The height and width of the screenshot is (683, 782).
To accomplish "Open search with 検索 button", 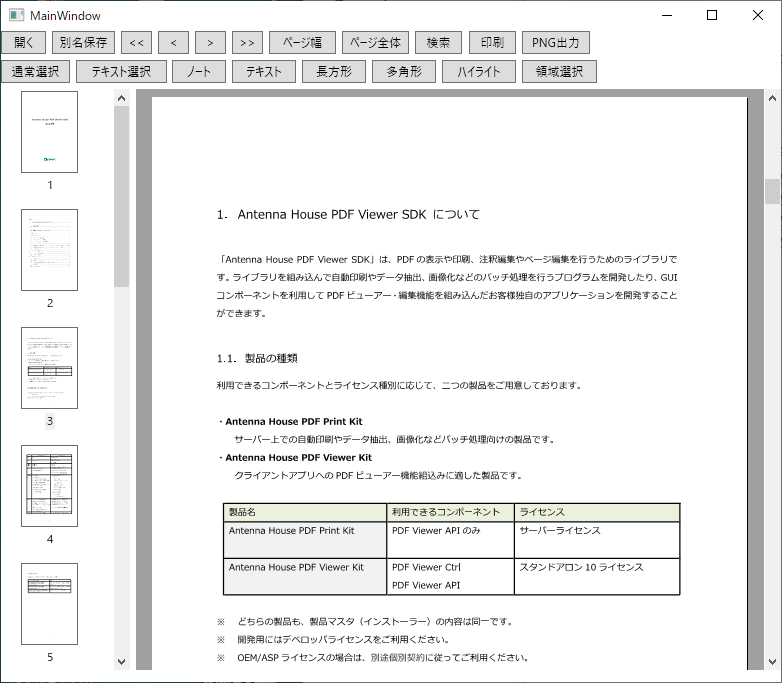I will coord(438,42).
